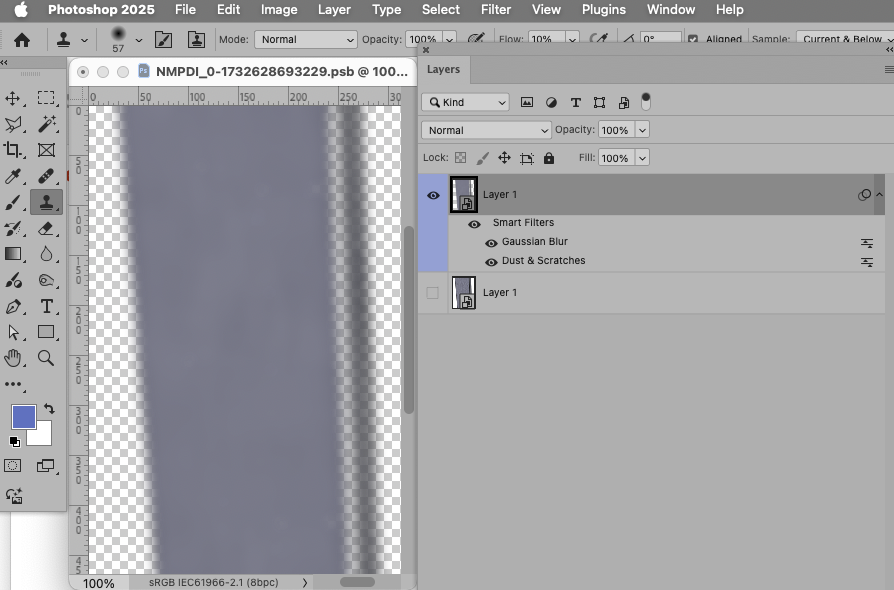
Task: Open the Kind filter dropdown in Layers panel
Action: pos(464,102)
